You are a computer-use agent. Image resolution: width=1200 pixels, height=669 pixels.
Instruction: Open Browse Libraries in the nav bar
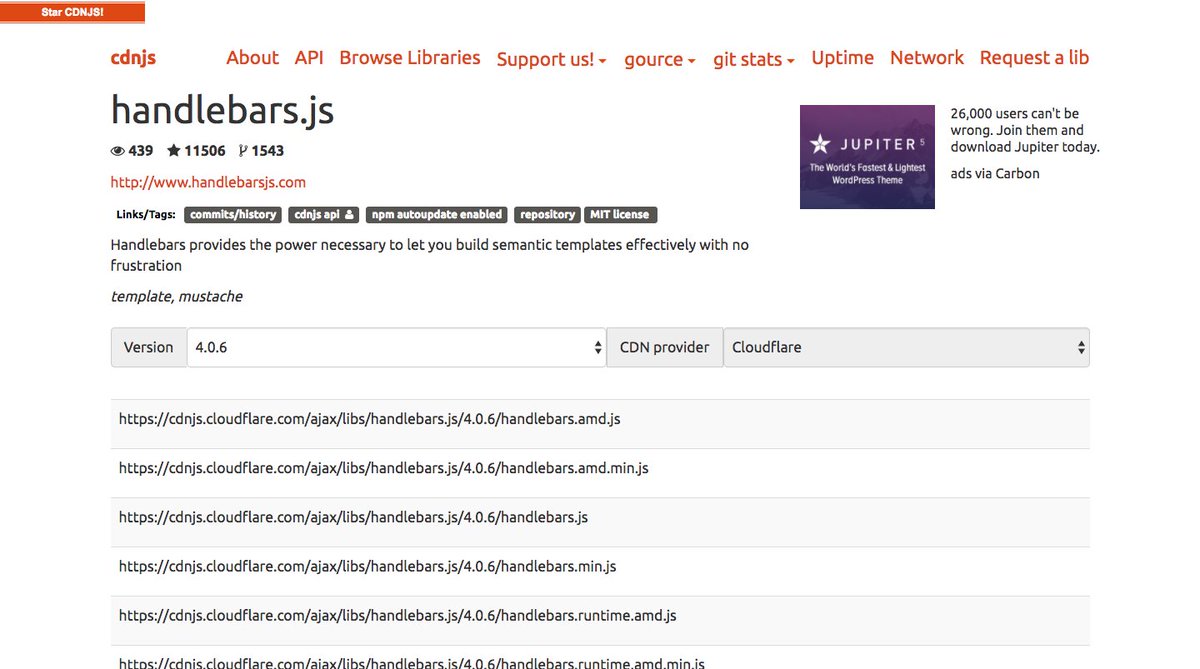410,58
